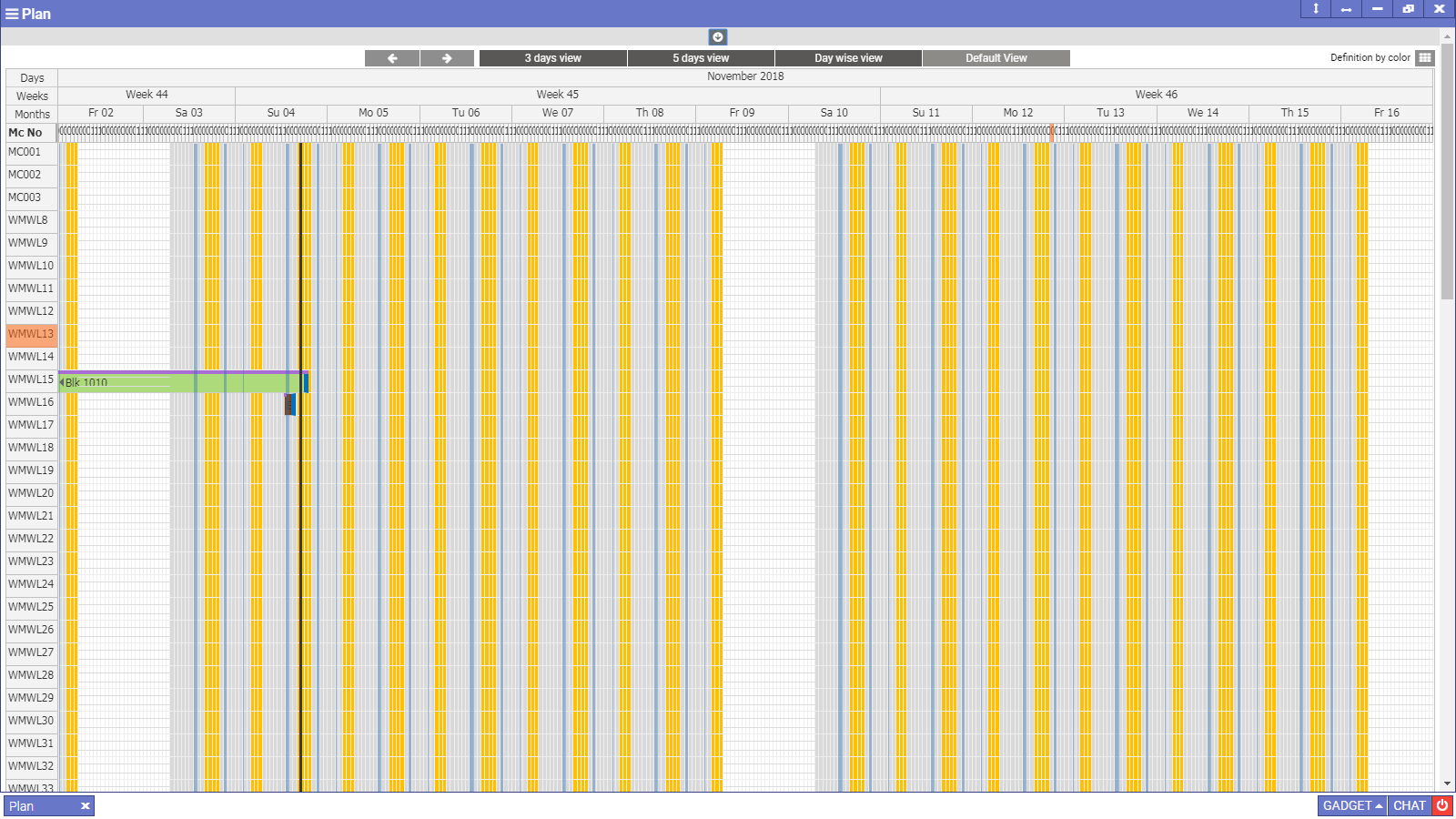Image resolution: width=1456 pixels, height=819 pixels.
Task: Open the CHAT panel
Action: pyautogui.click(x=1410, y=806)
